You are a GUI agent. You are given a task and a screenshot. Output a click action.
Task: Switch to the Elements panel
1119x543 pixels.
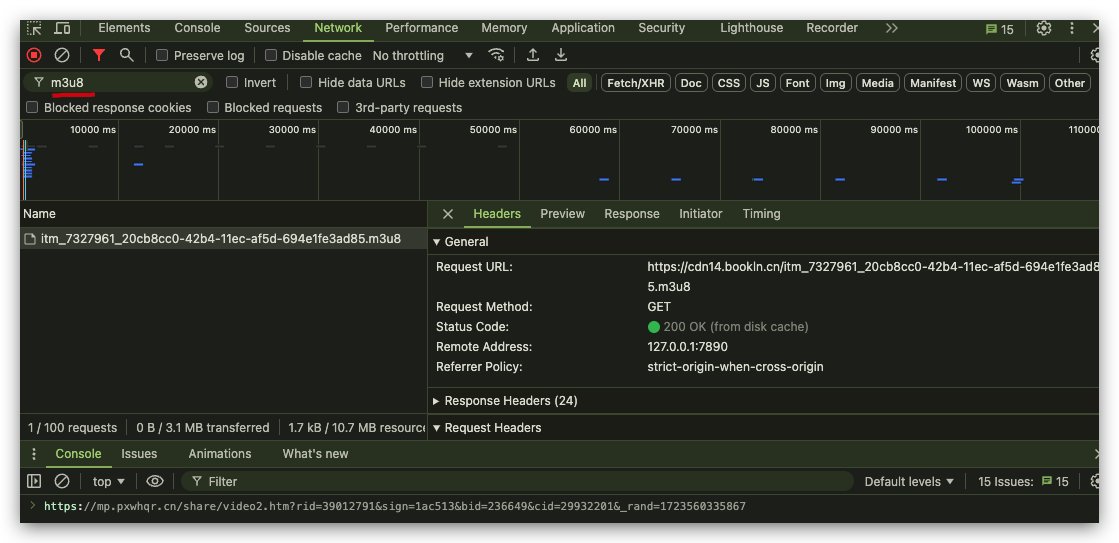(124, 28)
